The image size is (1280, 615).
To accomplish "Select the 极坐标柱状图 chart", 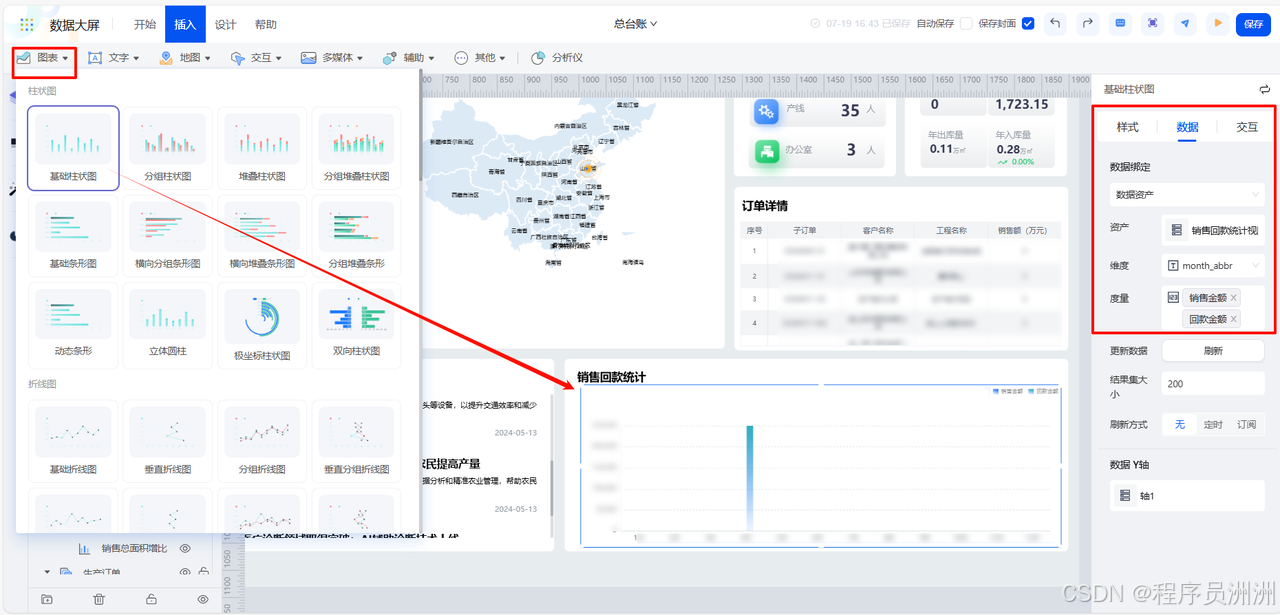I will coord(262,324).
